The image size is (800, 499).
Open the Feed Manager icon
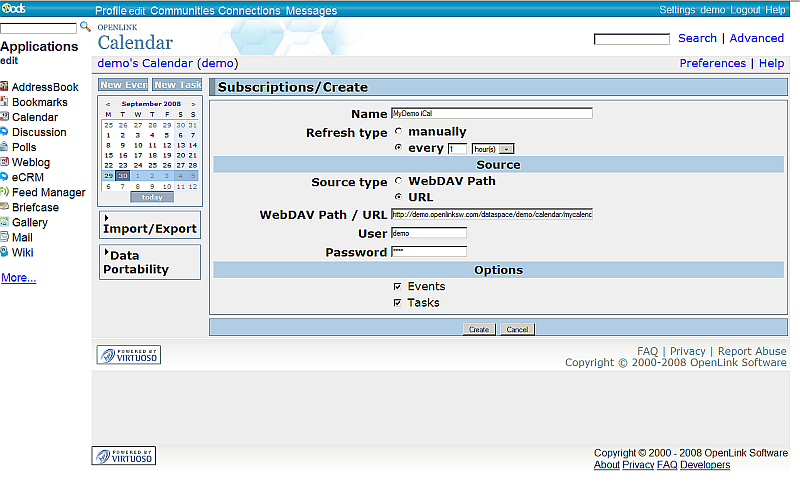[5, 192]
